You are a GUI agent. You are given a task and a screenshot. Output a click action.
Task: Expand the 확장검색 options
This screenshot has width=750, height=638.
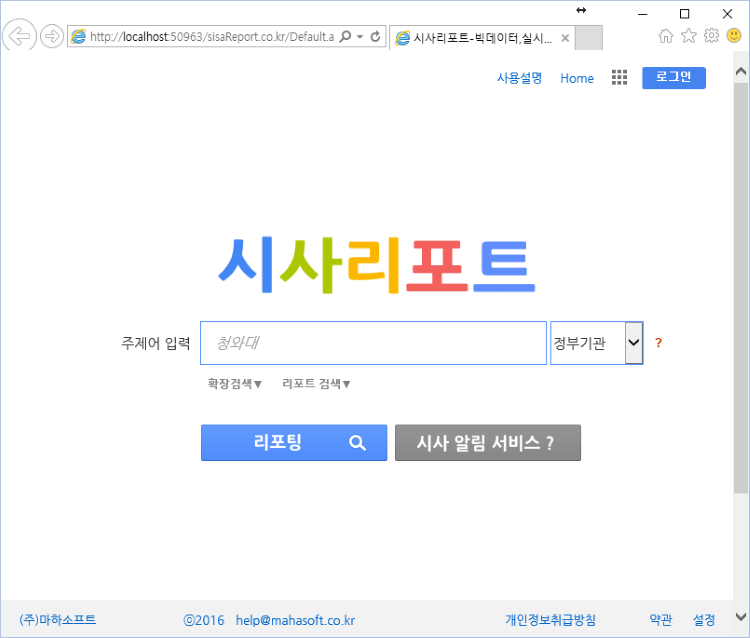tap(234, 384)
